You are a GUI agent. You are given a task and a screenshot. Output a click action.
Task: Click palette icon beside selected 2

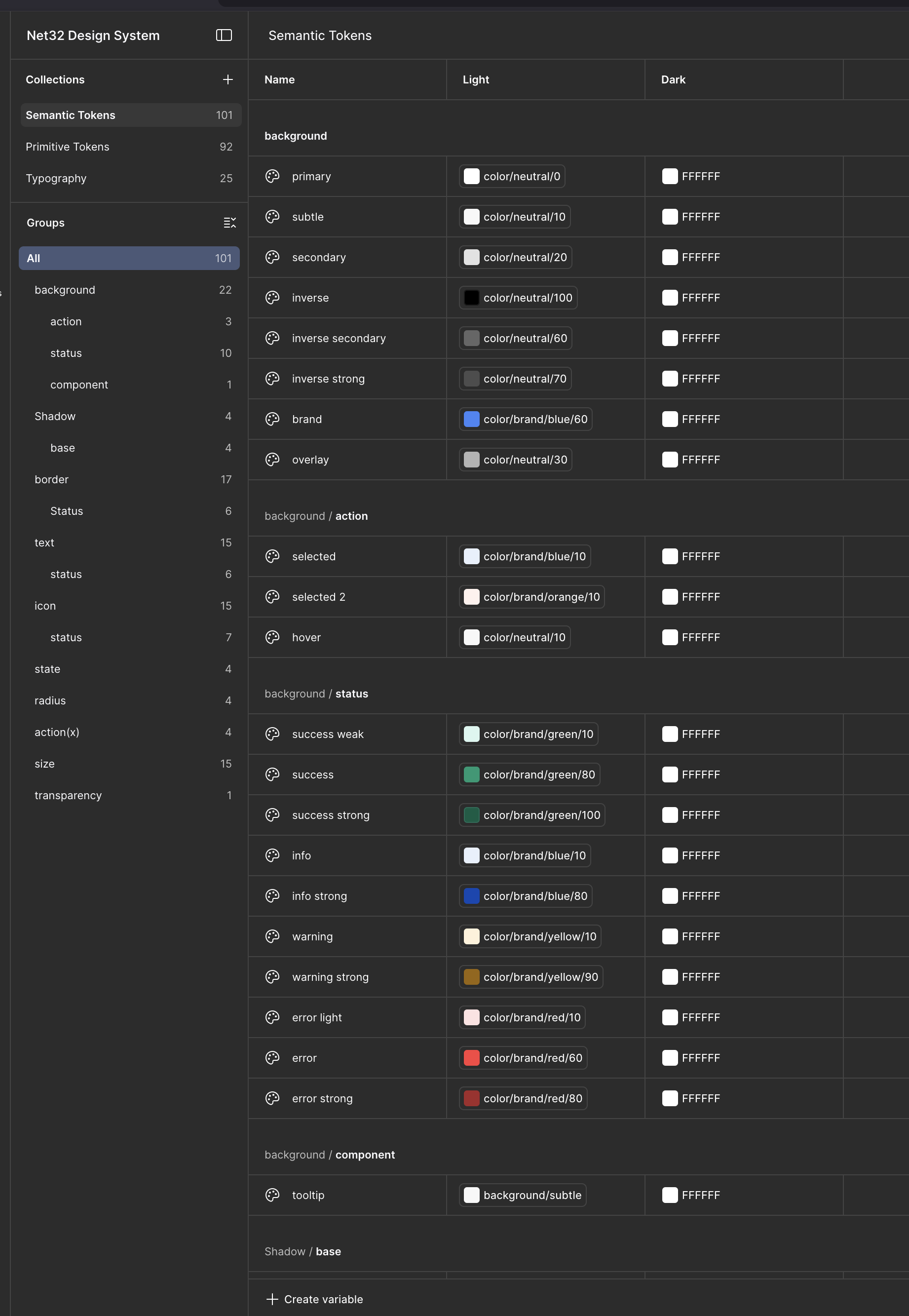(272, 597)
